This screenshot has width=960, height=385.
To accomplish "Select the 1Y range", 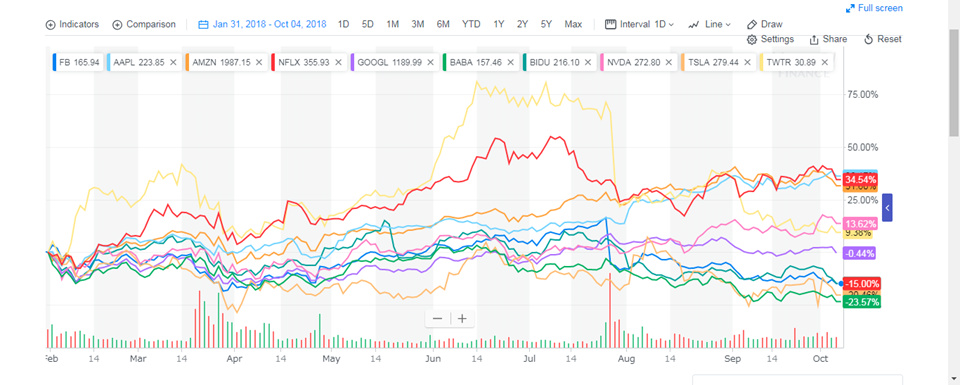I will pyautogui.click(x=498, y=24).
